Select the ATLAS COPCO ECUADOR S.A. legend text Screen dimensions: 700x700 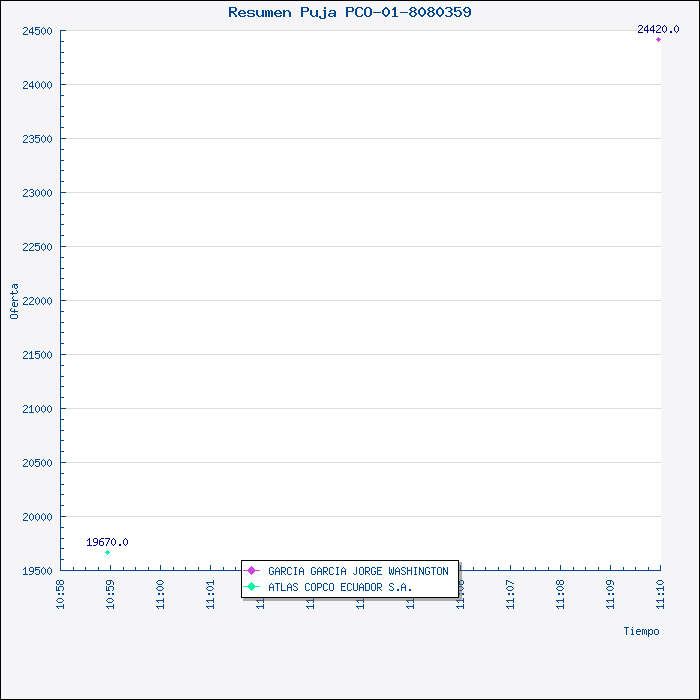(x=340, y=587)
